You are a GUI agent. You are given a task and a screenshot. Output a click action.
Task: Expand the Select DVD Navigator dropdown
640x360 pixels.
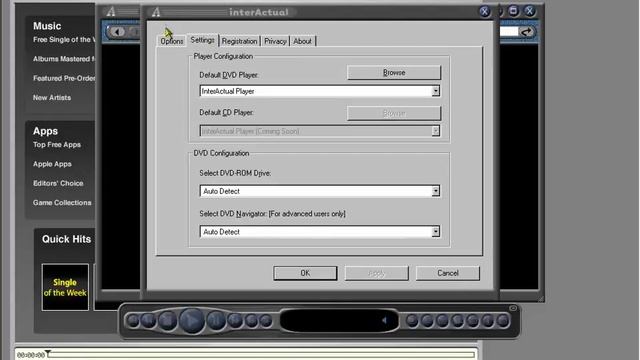click(x=436, y=232)
